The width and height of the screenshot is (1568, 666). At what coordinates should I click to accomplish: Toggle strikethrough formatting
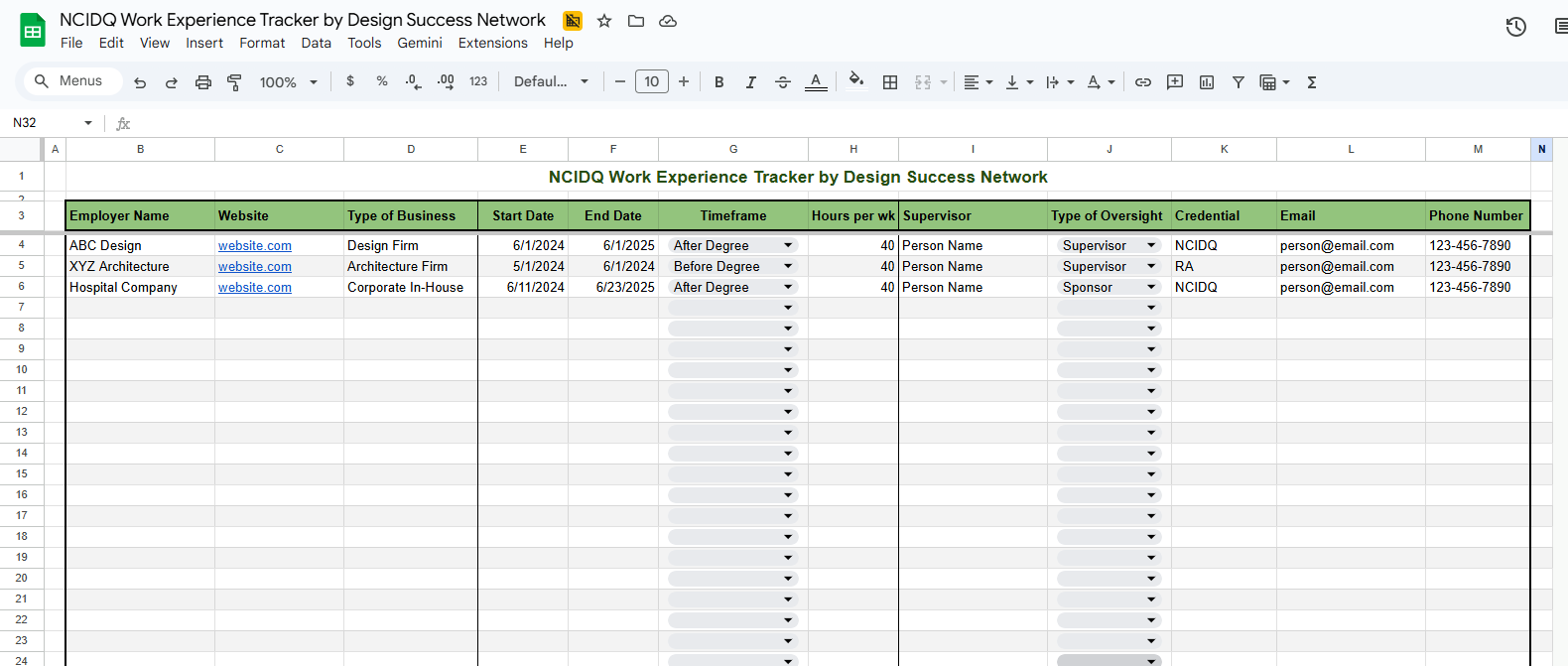point(783,82)
